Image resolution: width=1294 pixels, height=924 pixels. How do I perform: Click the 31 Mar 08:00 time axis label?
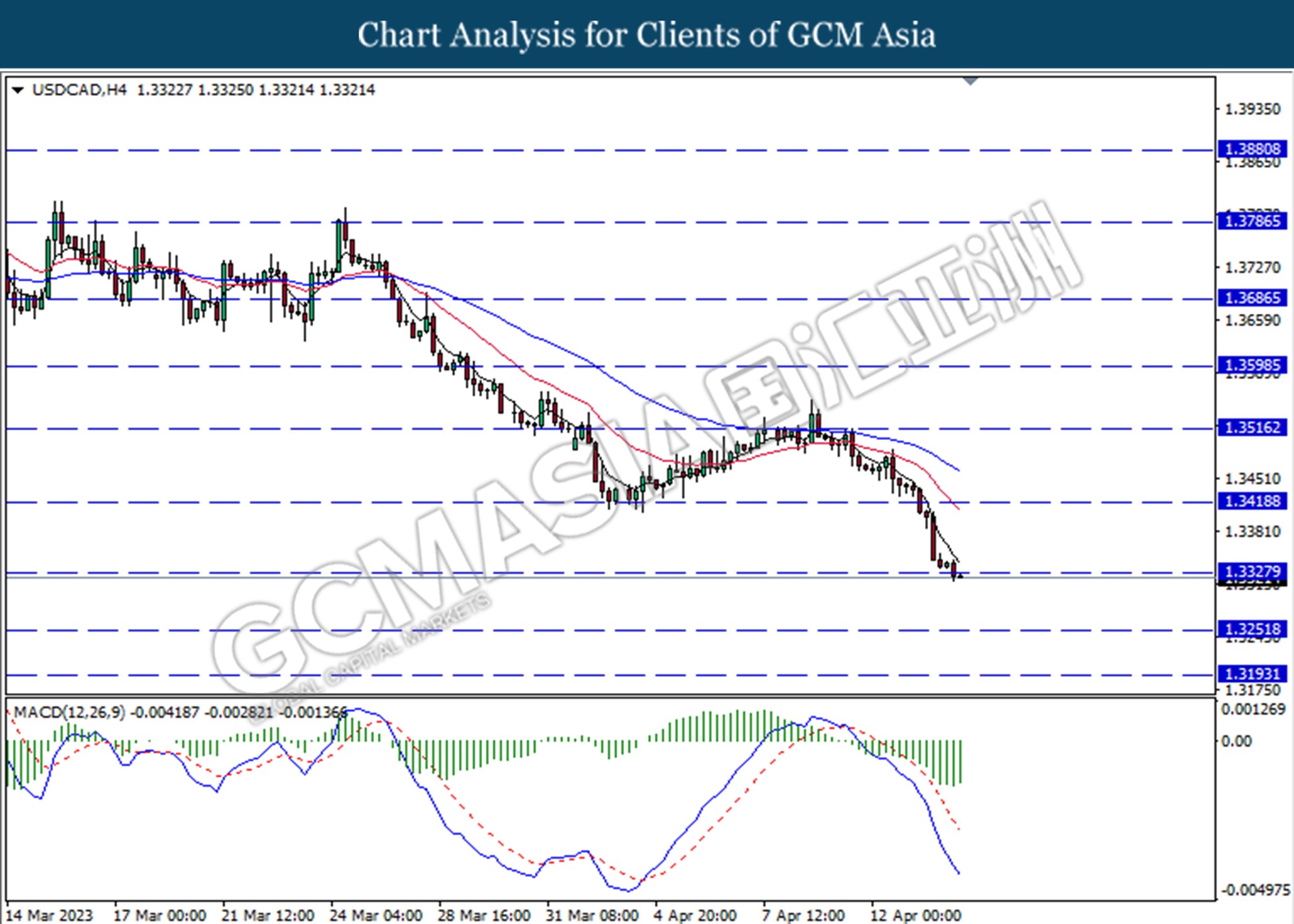[x=593, y=916]
